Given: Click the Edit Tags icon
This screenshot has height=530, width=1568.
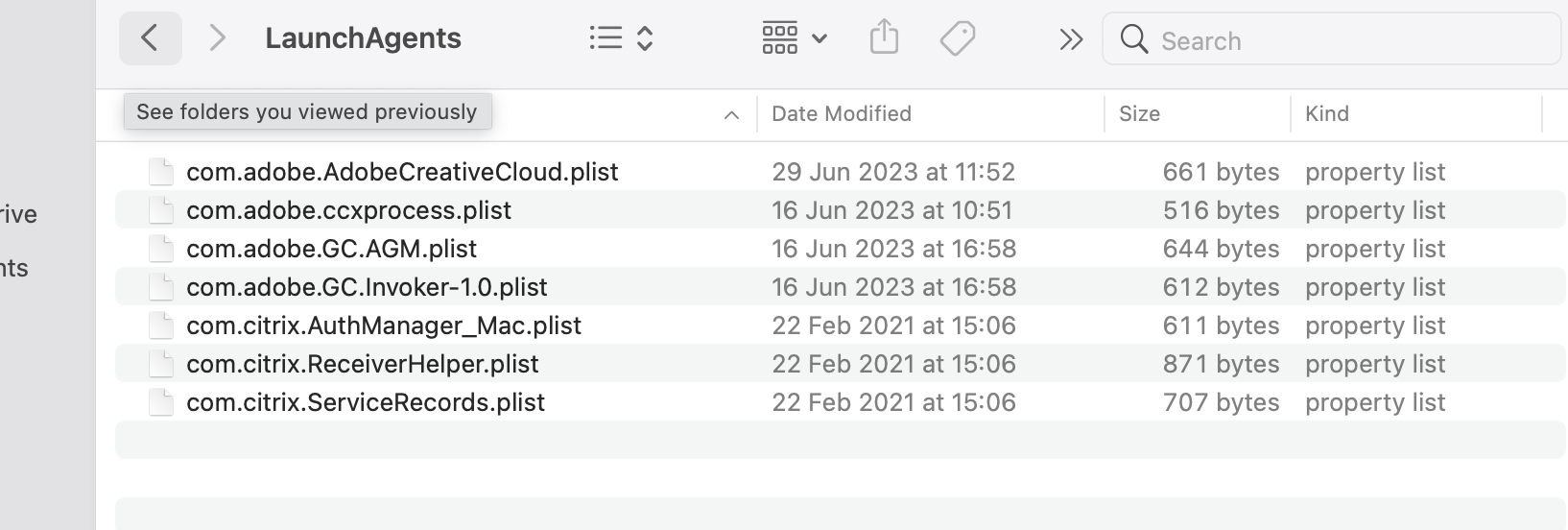Looking at the screenshot, I should point(957,38).
